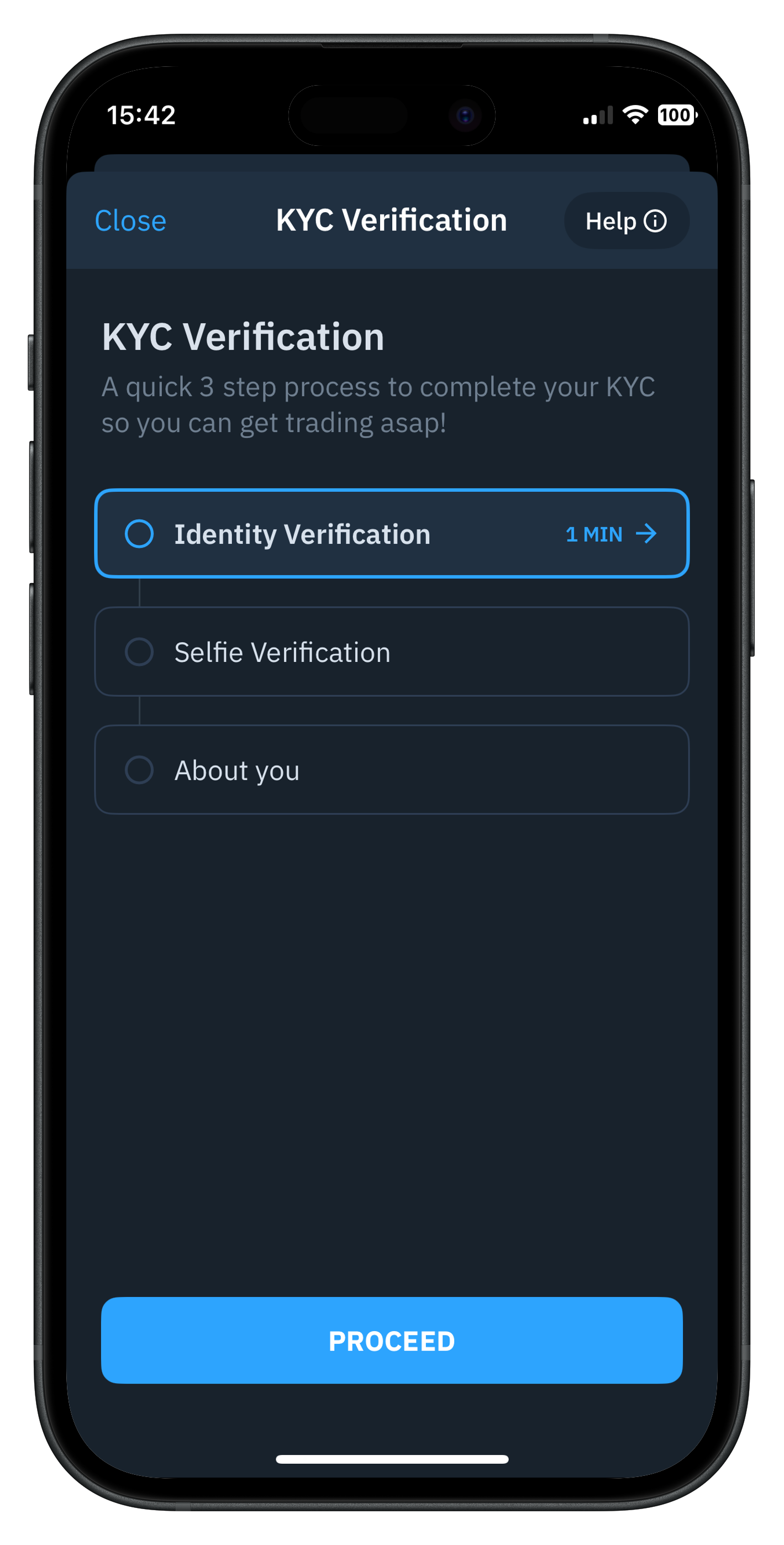Open the Selfie Verification step row
The image size is (784, 1545).
[x=392, y=651]
